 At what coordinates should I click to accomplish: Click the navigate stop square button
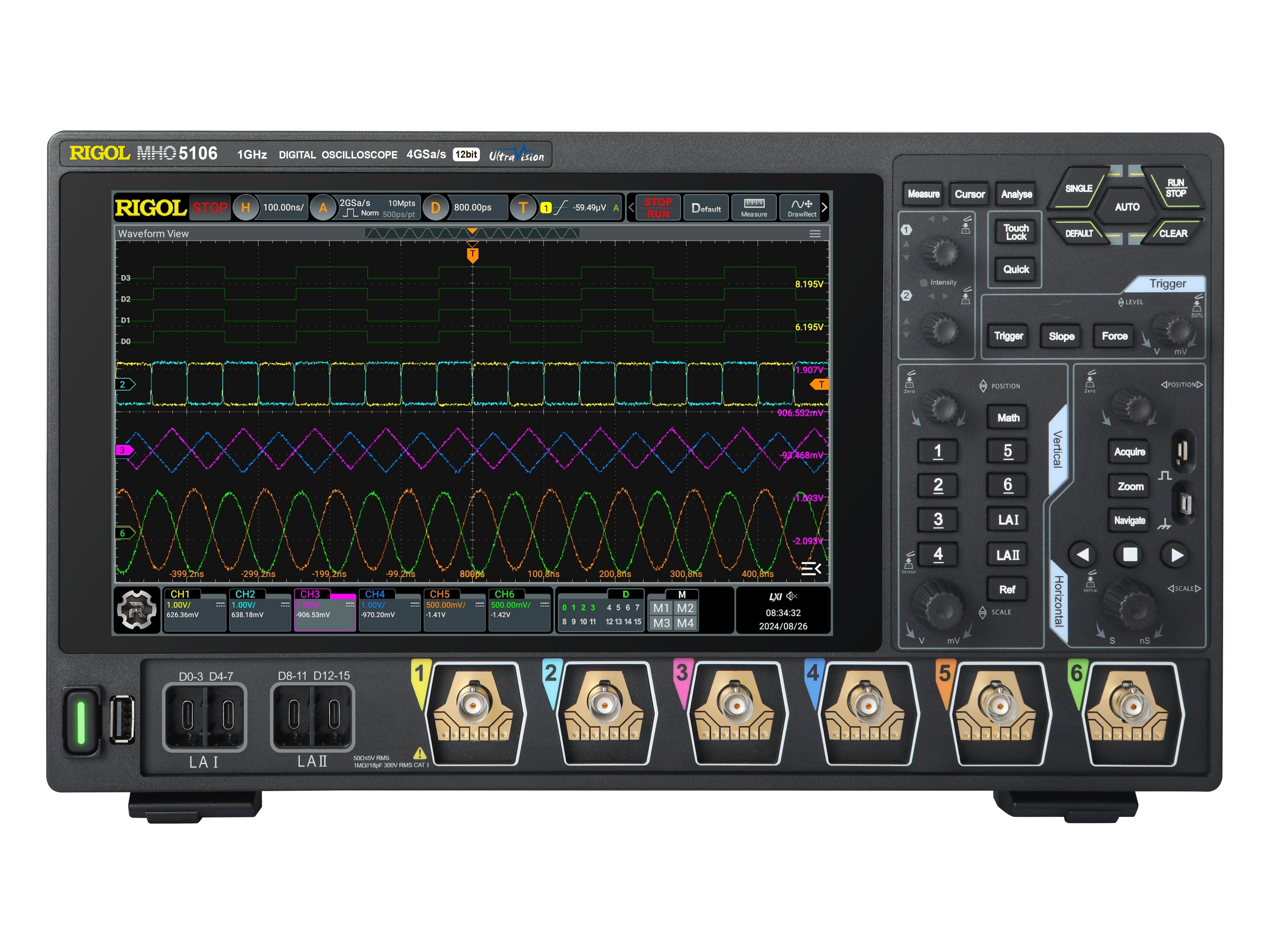(1129, 555)
